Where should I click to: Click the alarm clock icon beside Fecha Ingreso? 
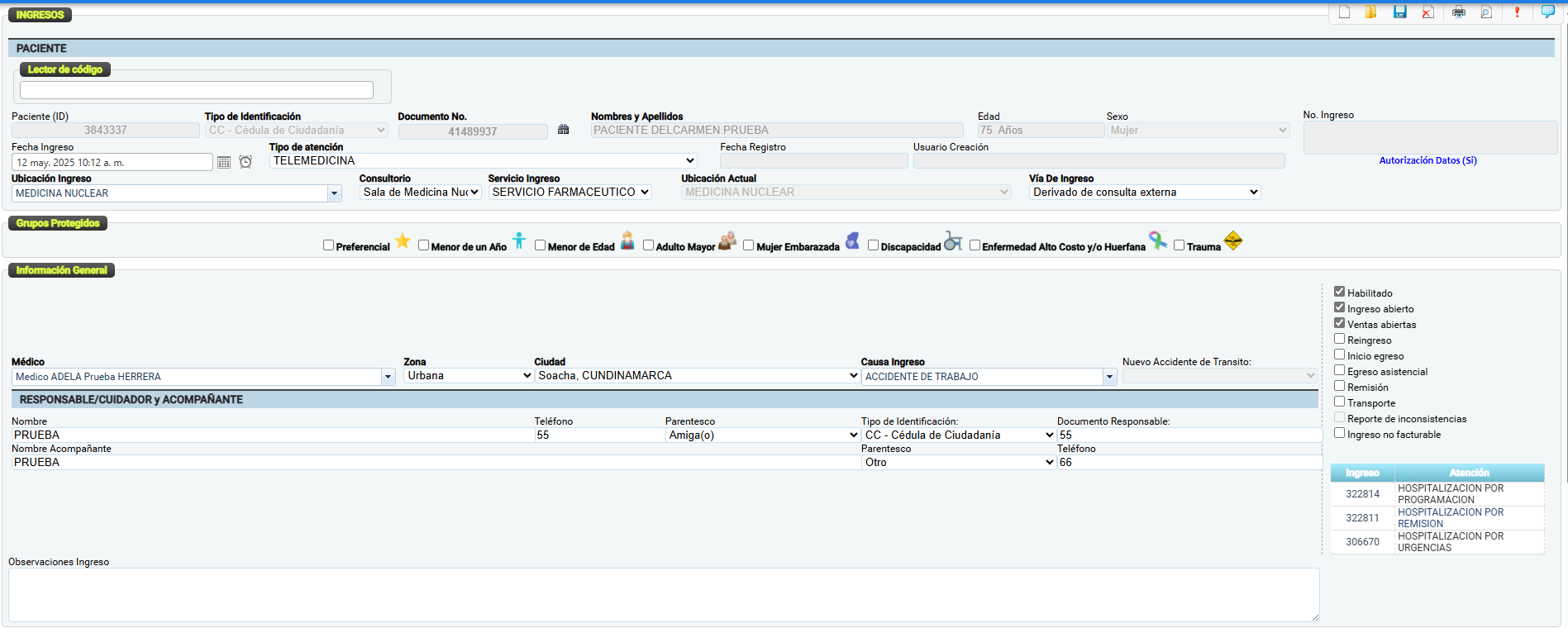point(245,162)
